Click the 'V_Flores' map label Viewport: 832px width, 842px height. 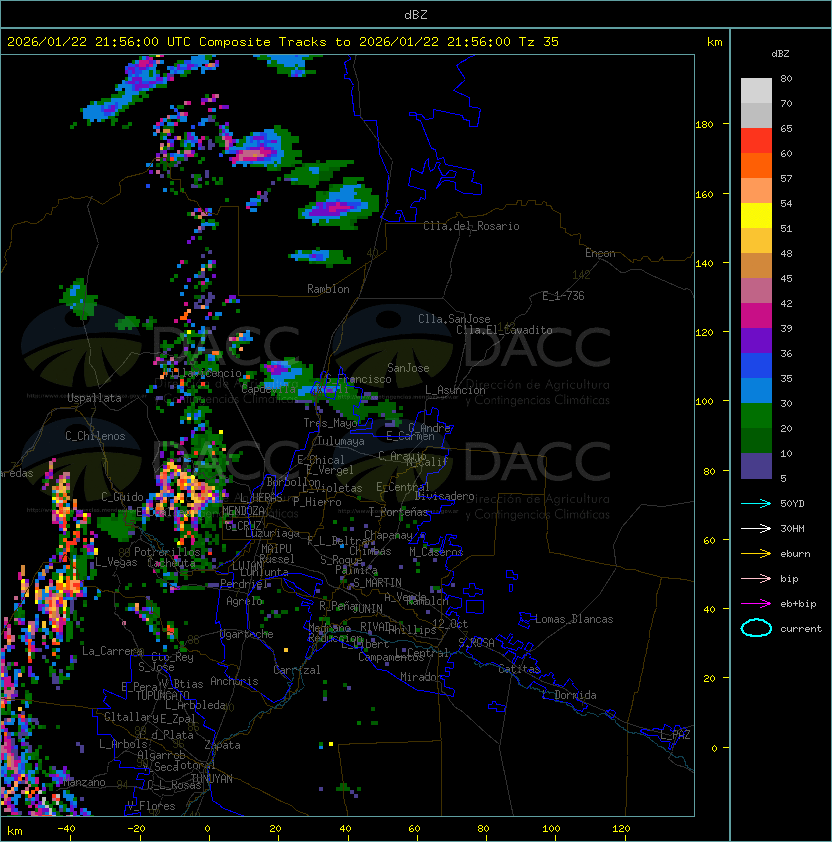click(x=151, y=806)
